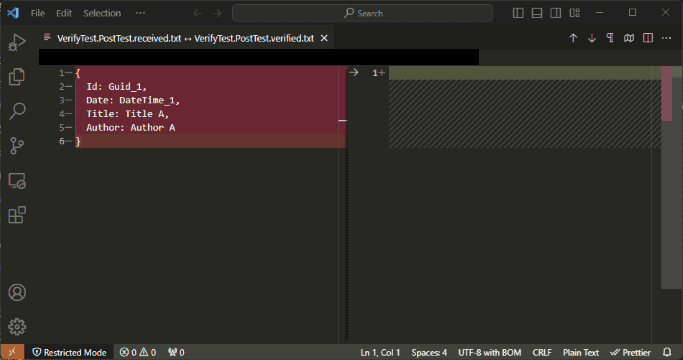Open Accounts menu
683x360 pixels.
[17, 292]
